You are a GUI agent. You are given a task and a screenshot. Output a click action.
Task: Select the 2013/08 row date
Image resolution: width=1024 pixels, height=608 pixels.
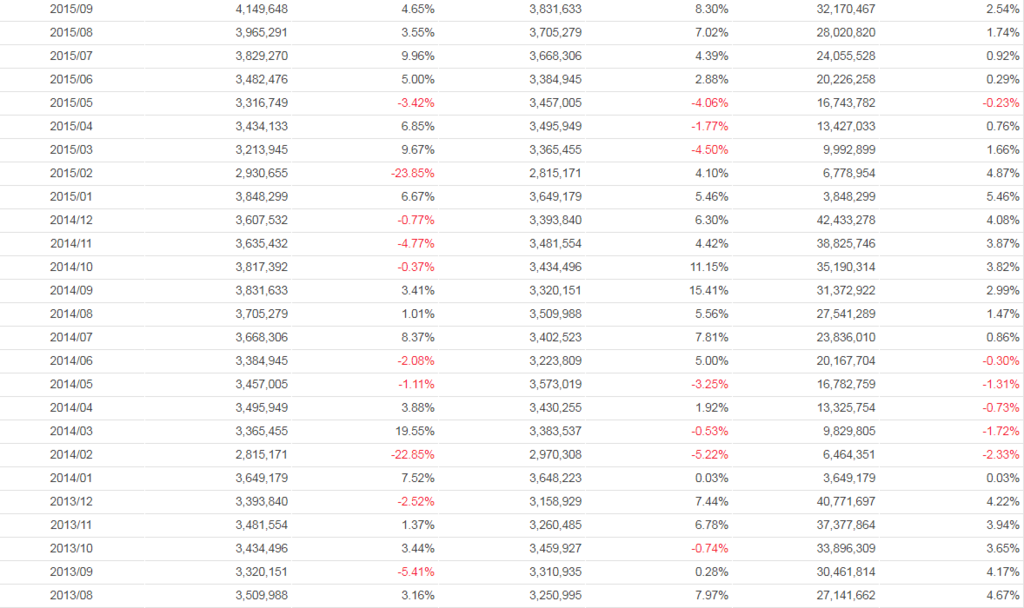(x=71, y=595)
